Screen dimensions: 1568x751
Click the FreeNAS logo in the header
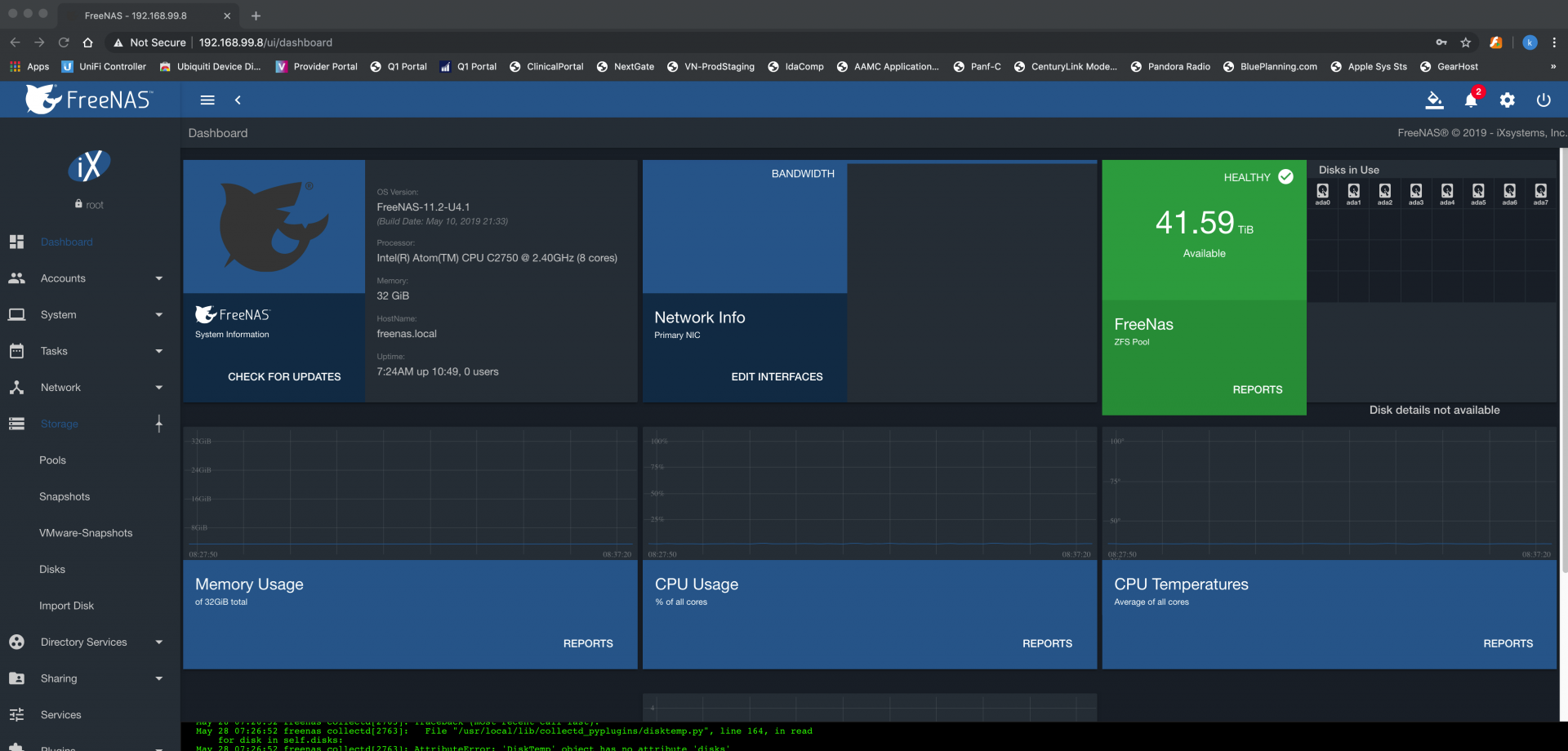coord(88,100)
